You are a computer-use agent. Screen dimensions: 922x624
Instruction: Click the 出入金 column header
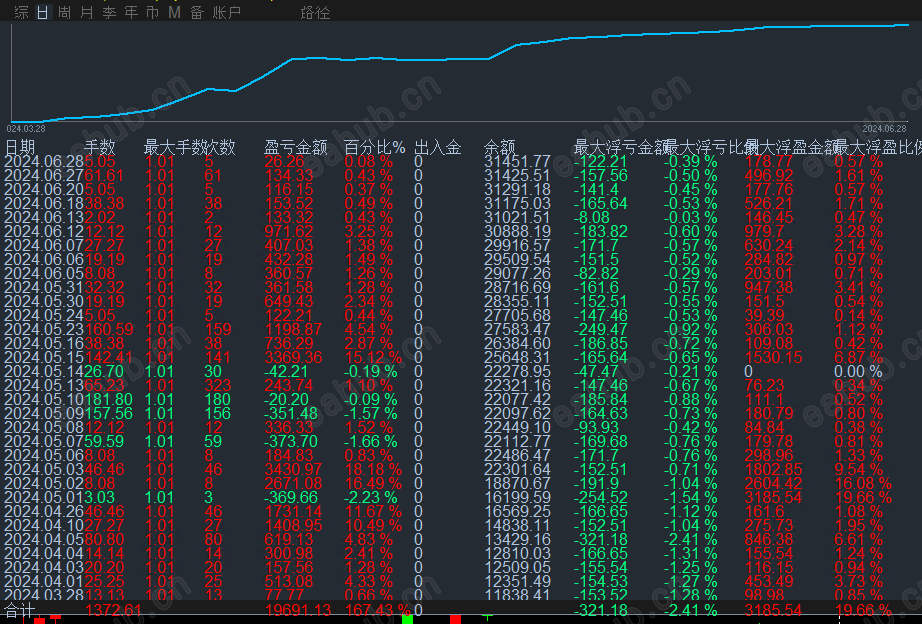coord(438,147)
